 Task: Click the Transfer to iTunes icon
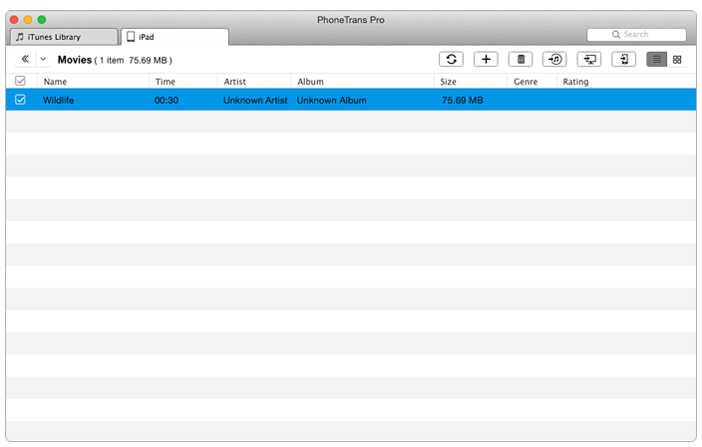(554, 59)
